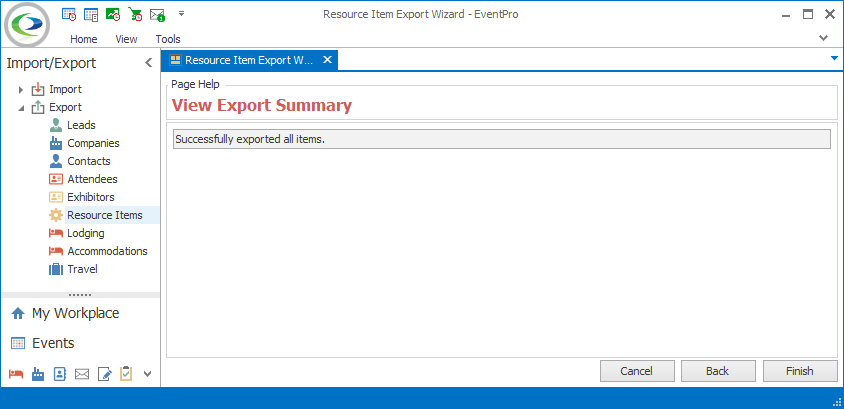Open the envelope notification icon with badge
The width and height of the screenshot is (844, 409).
click(157, 15)
